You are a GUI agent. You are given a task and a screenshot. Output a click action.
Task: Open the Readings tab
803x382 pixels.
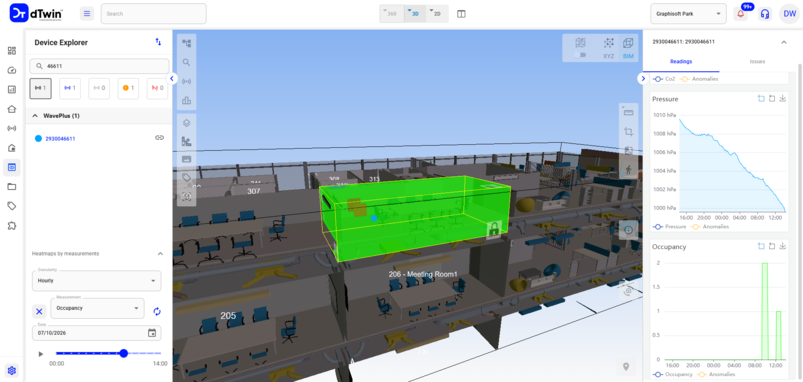(681, 61)
